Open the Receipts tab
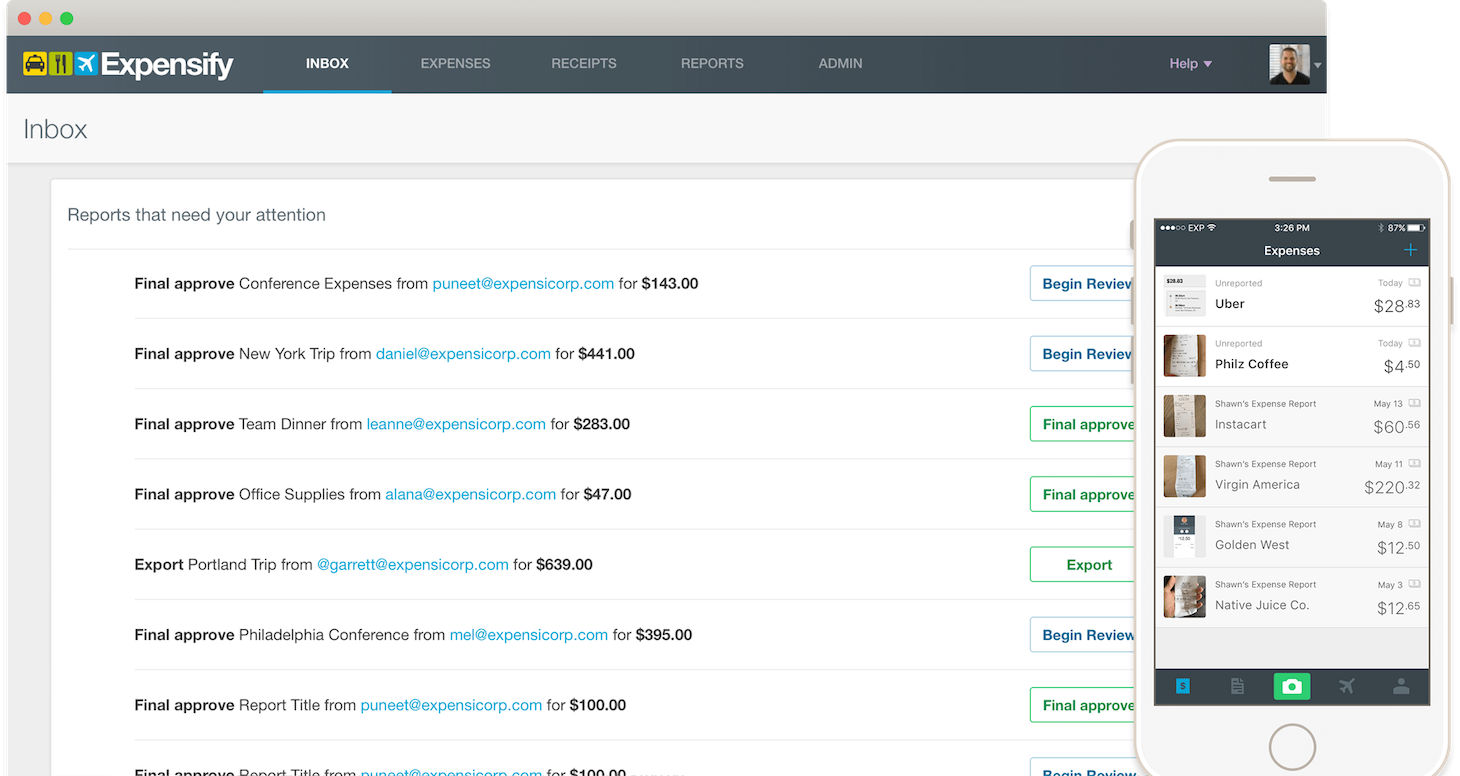Image resolution: width=1460 pixels, height=776 pixels. click(584, 63)
